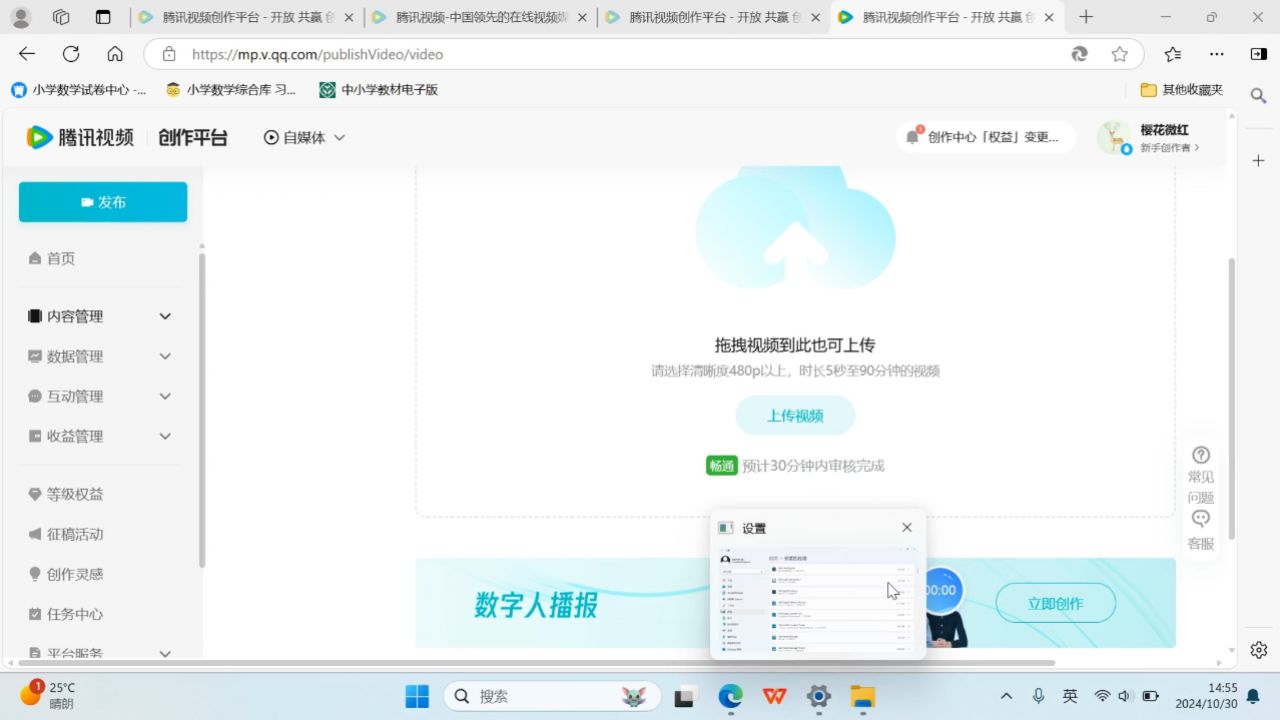Click the browser refresh icon
The width and height of the screenshot is (1280, 720).
tap(71, 54)
